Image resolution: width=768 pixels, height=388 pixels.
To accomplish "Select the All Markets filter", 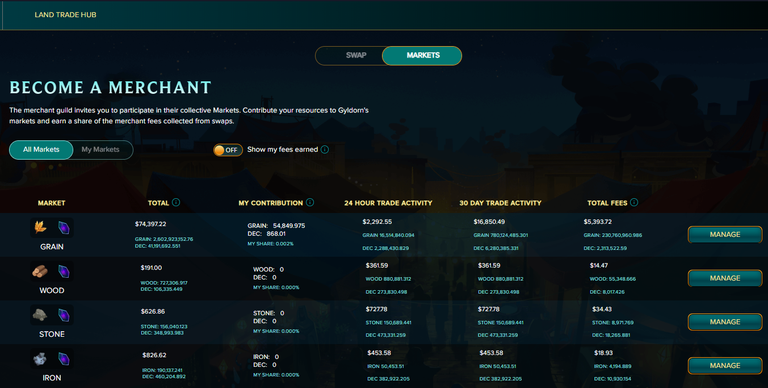I will 41,149.
